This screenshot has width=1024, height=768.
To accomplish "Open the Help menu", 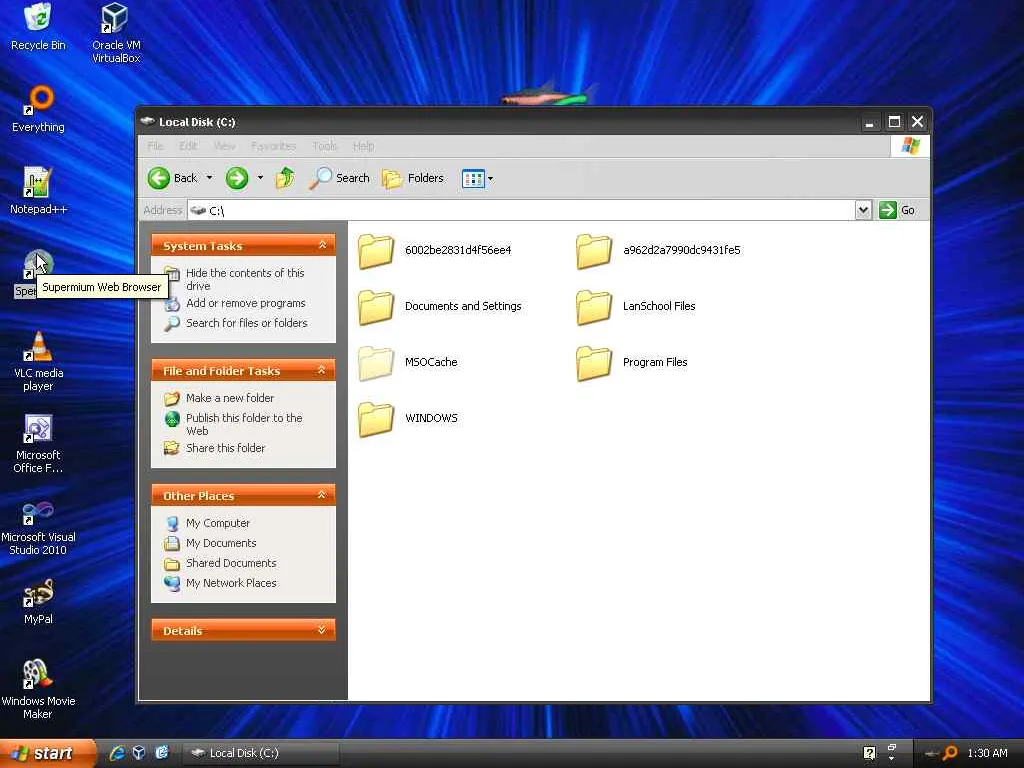I will [x=364, y=146].
